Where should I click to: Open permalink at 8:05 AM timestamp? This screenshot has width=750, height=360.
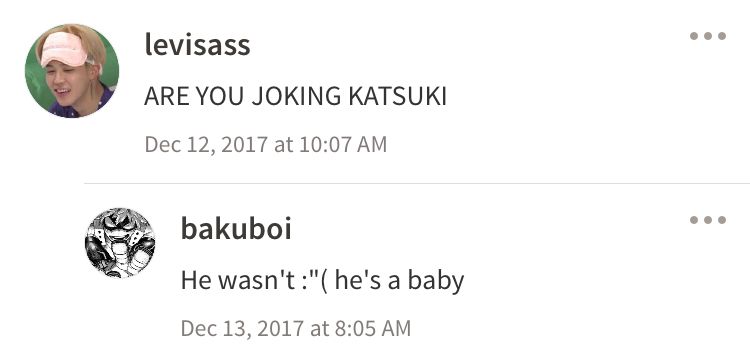tap(296, 328)
